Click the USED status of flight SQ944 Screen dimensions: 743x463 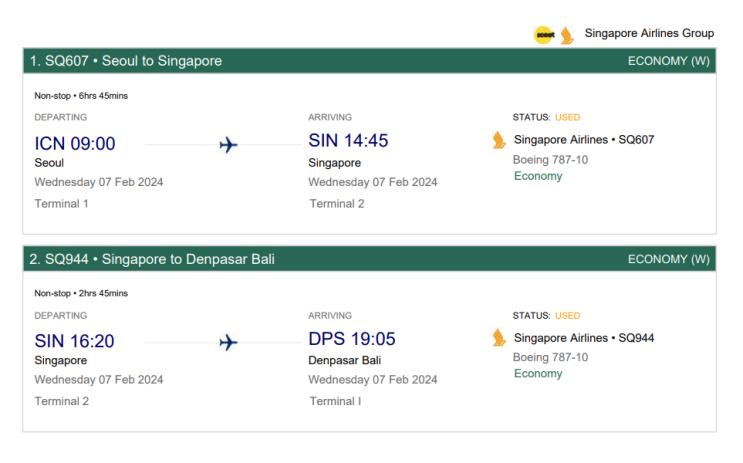(567, 316)
